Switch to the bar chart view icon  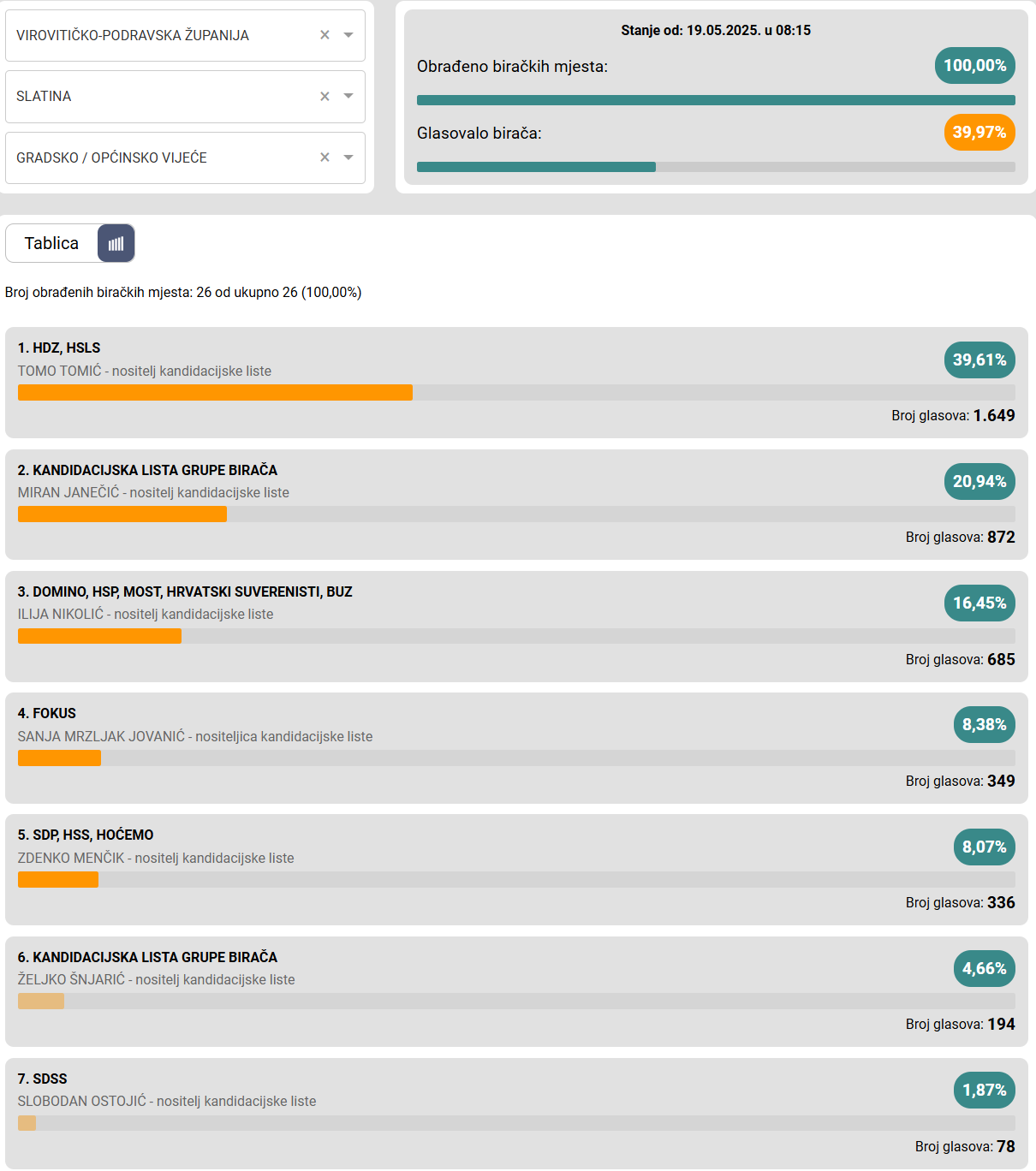click(116, 244)
